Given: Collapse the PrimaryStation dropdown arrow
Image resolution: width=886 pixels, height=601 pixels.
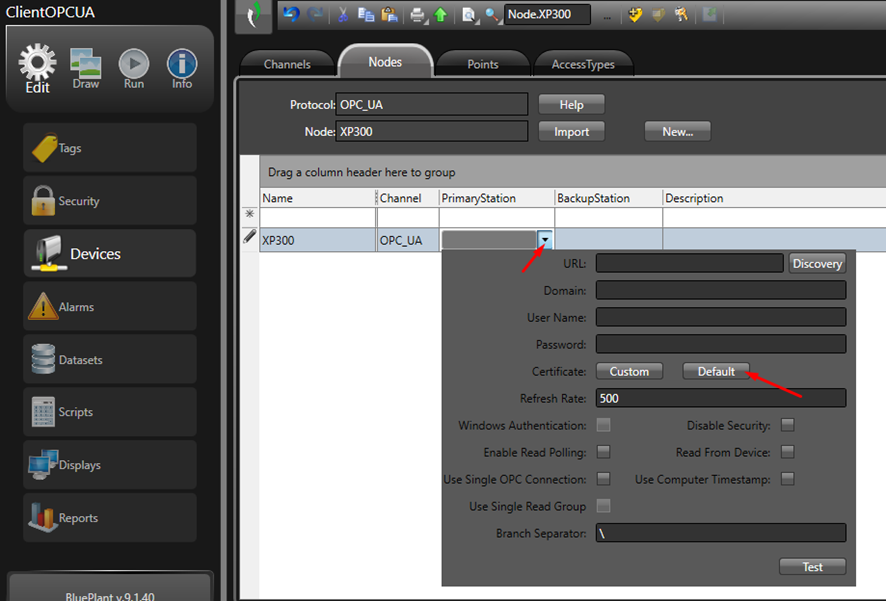Looking at the screenshot, I should (545, 240).
